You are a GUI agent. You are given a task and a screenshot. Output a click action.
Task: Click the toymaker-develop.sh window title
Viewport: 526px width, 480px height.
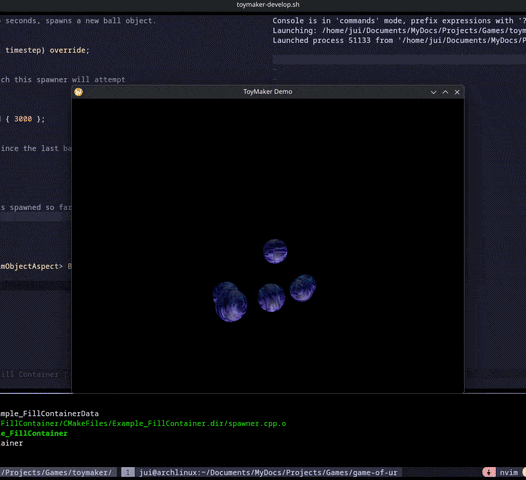pos(268,5)
